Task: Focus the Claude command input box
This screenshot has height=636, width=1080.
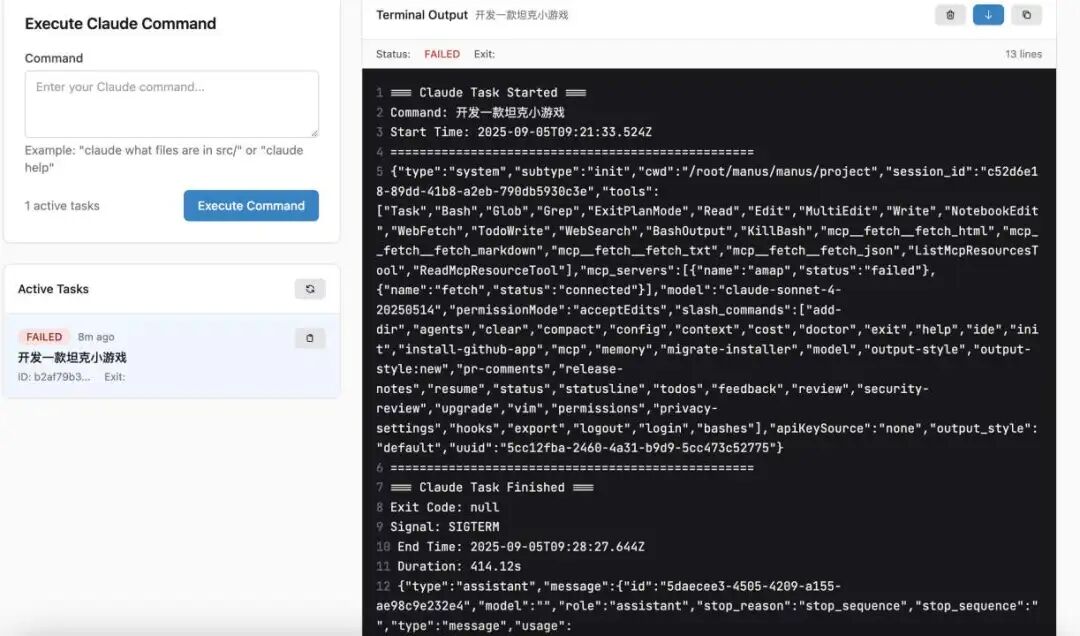Action: coord(172,104)
